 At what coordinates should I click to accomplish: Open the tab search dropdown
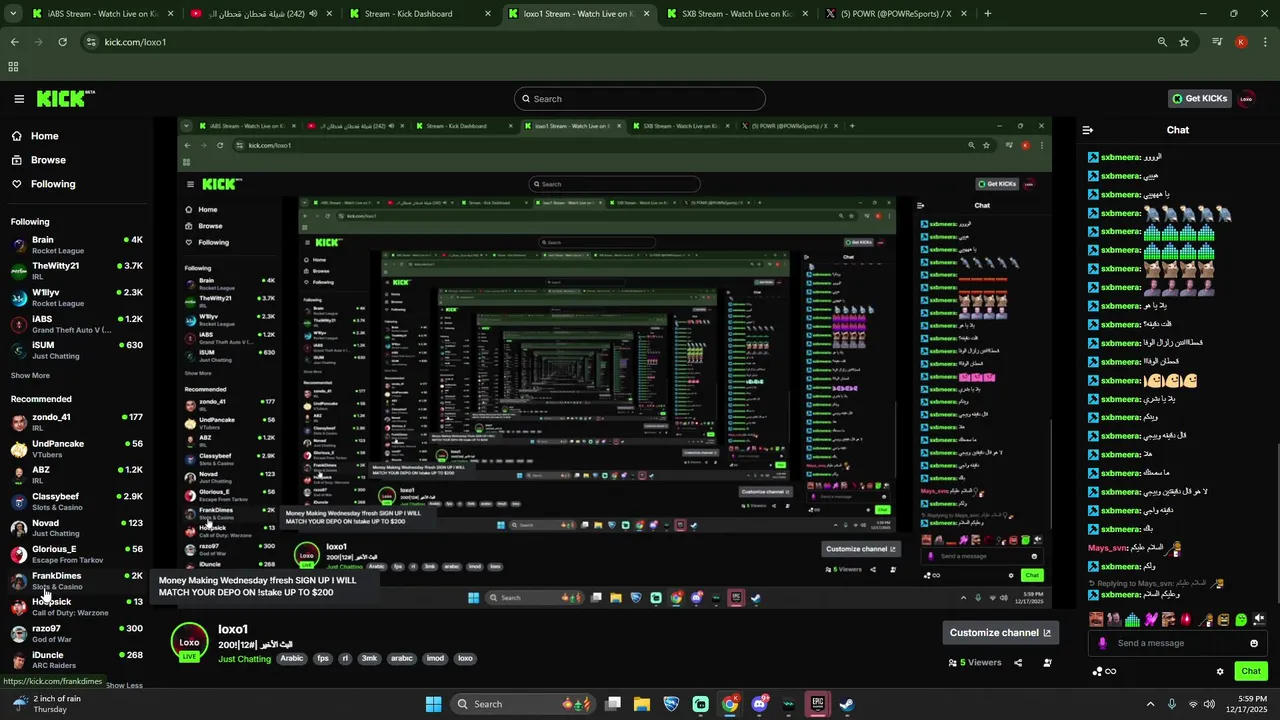click(12, 14)
